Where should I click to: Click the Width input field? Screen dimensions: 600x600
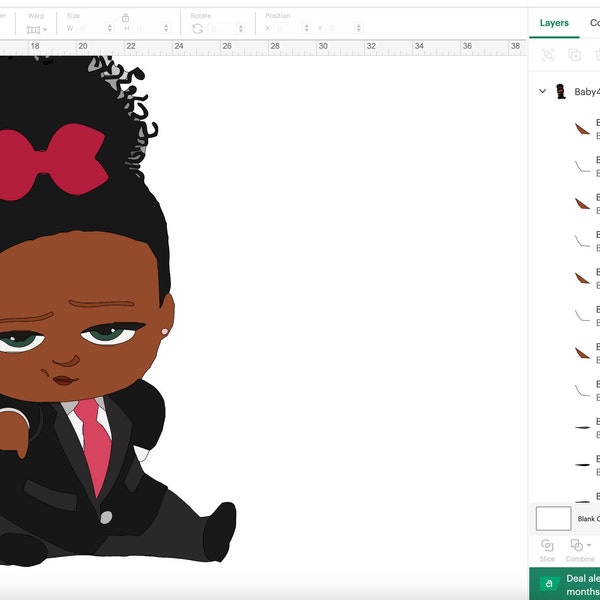coord(91,28)
